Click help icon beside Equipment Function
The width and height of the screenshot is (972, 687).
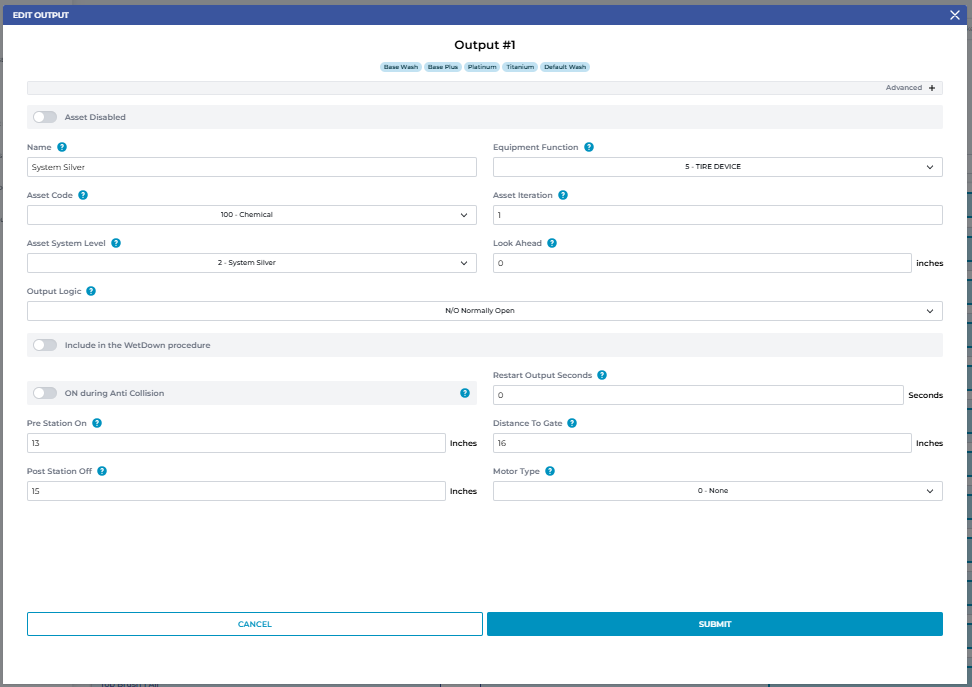coord(589,147)
